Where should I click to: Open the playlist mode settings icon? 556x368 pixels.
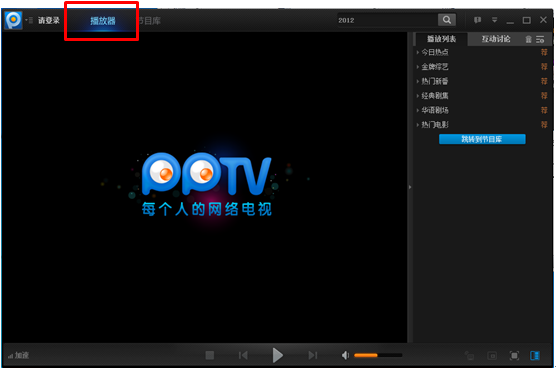click(540, 39)
